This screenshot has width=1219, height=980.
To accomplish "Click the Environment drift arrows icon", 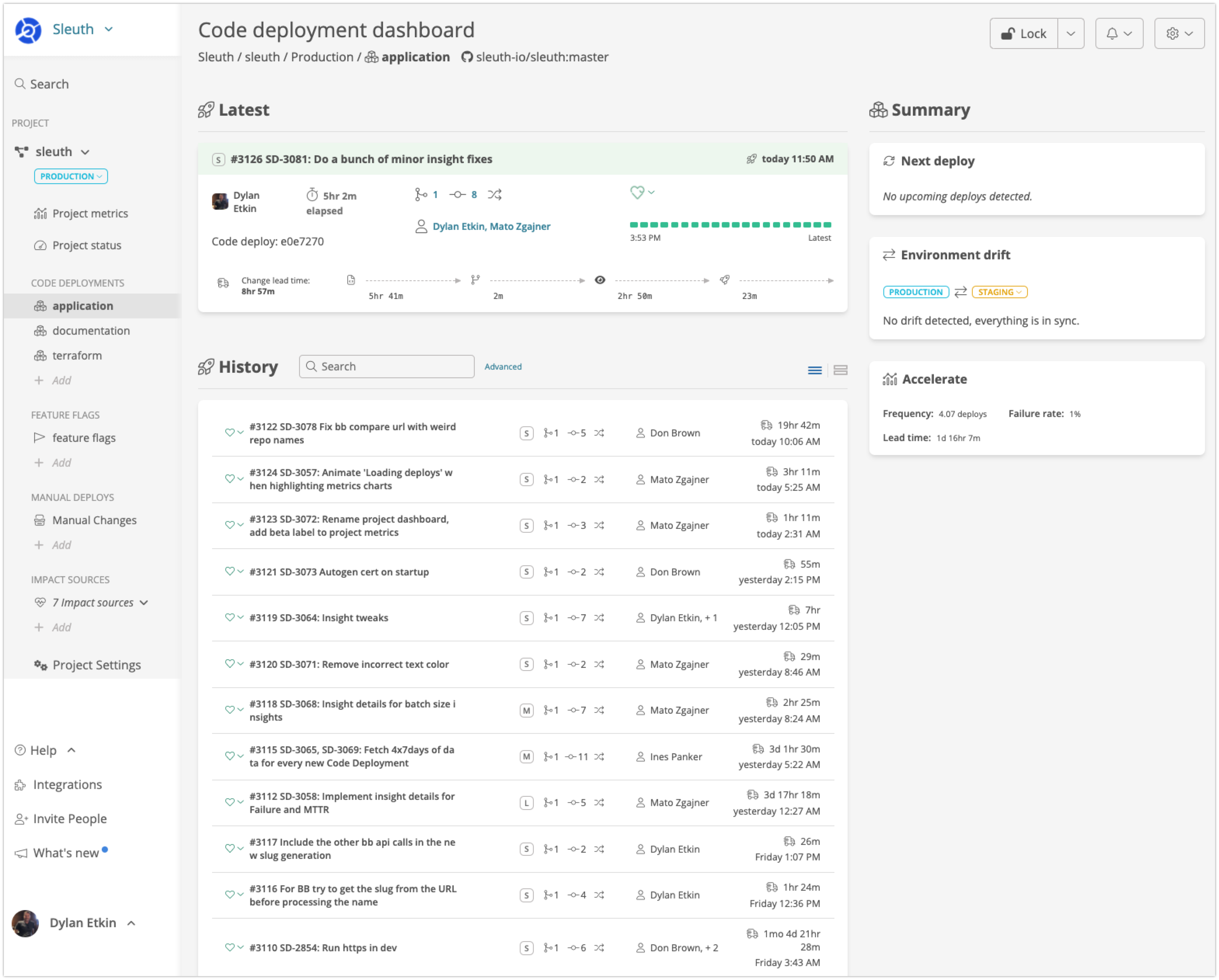I will click(889, 255).
